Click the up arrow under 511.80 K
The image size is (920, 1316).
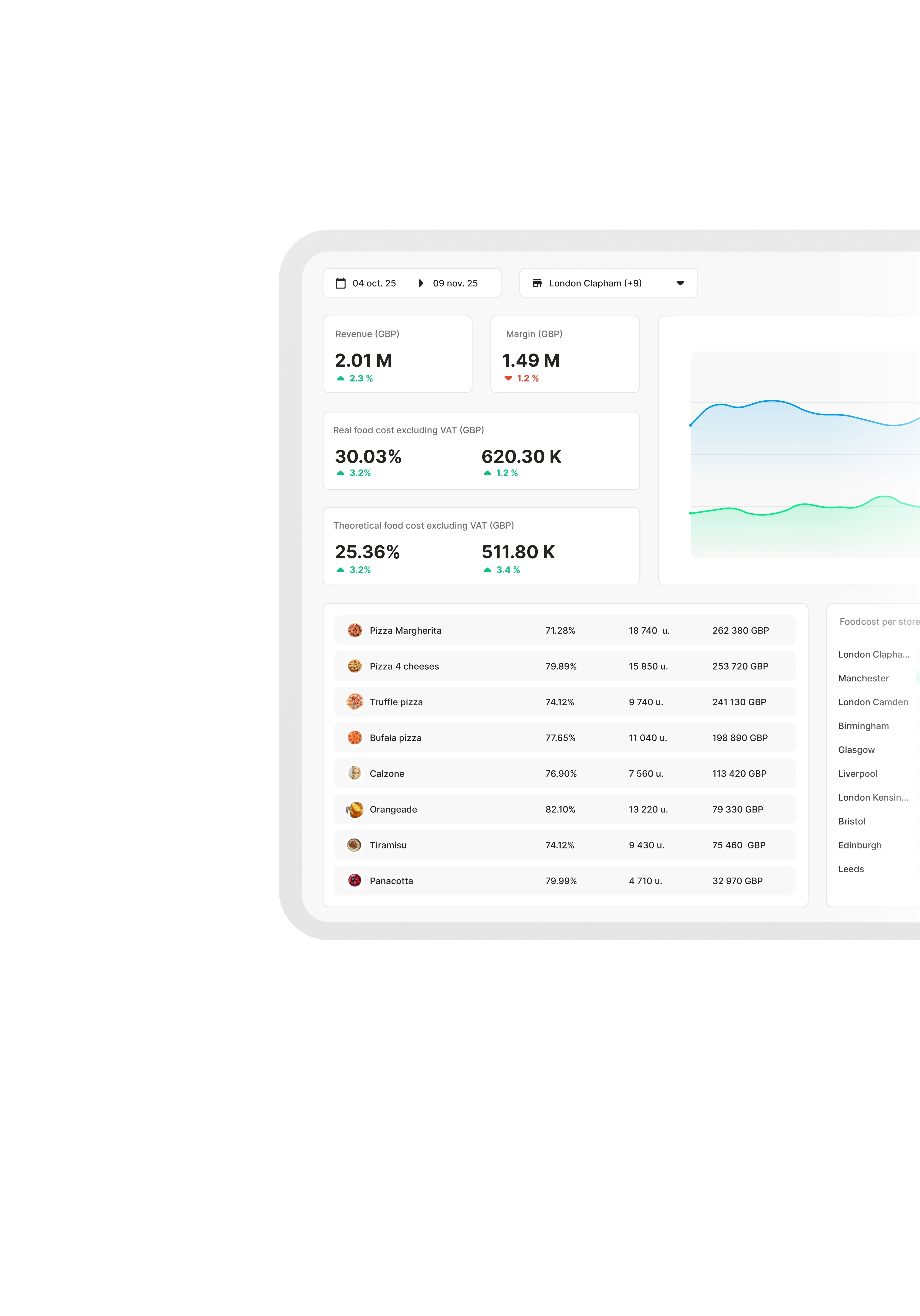click(x=487, y=570)
